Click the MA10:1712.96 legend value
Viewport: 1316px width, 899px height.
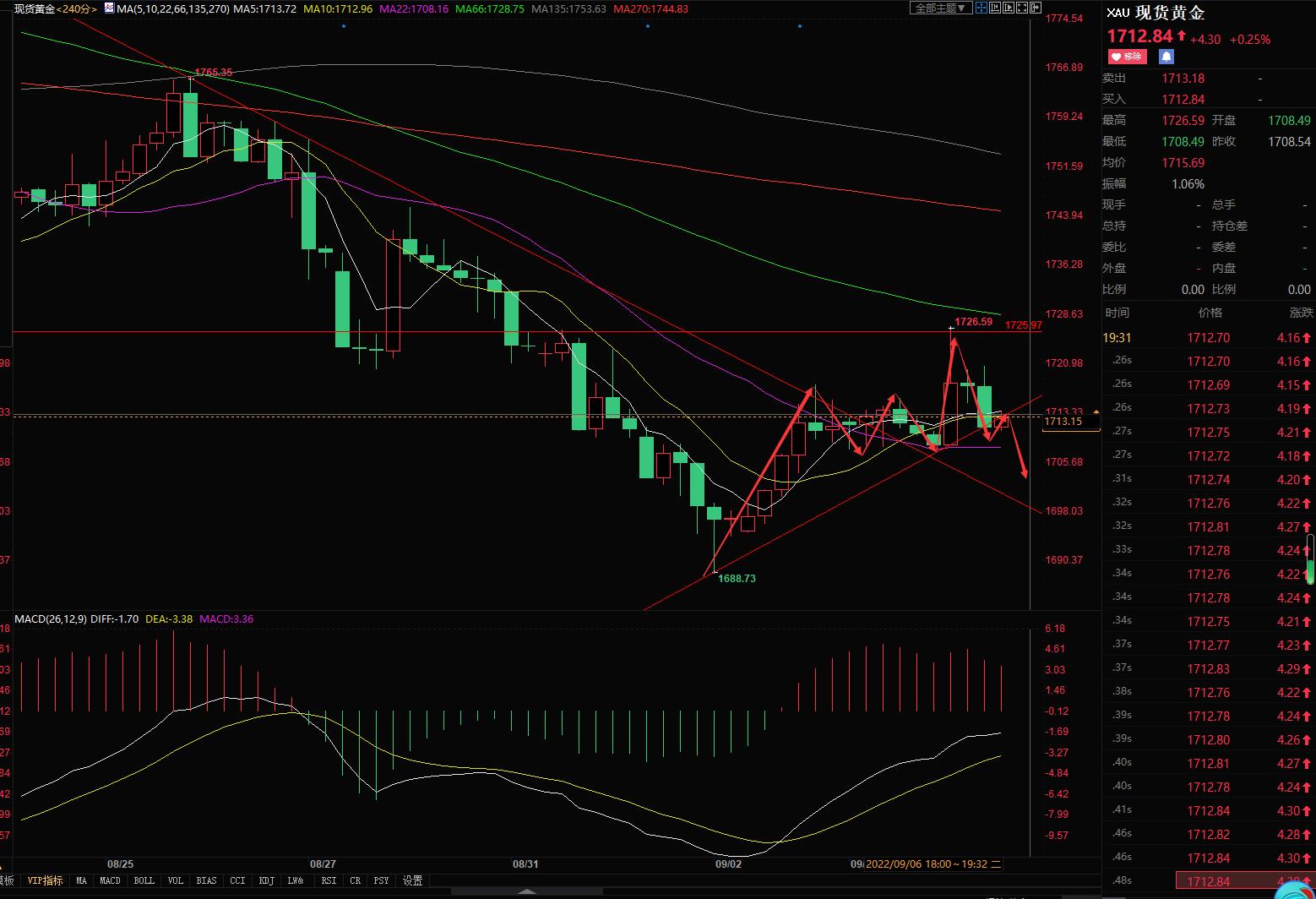click(x=338, y=8)
